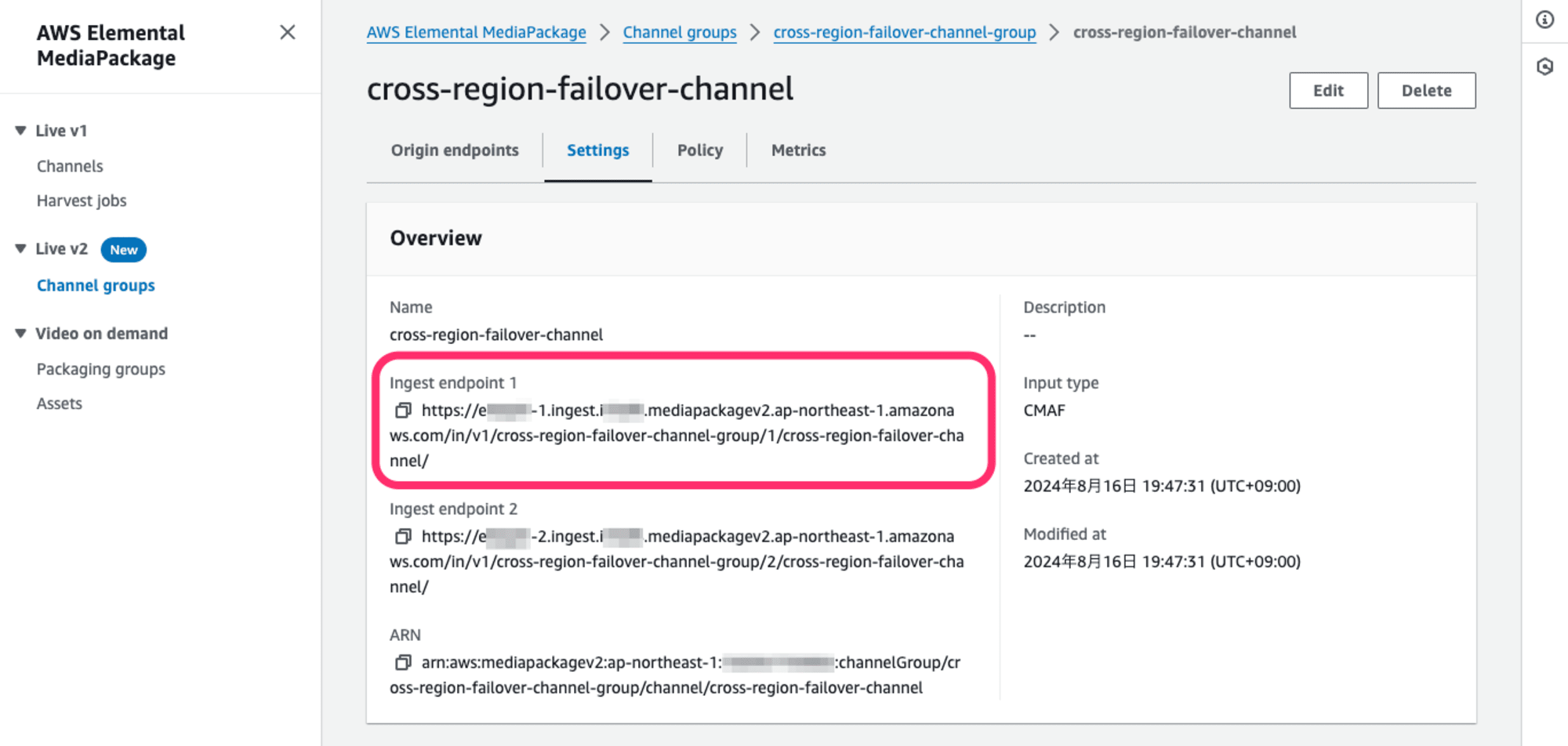1568x746 pixels.
Task: Click the Video on demand section label
Action: click(x=102, y=333)
